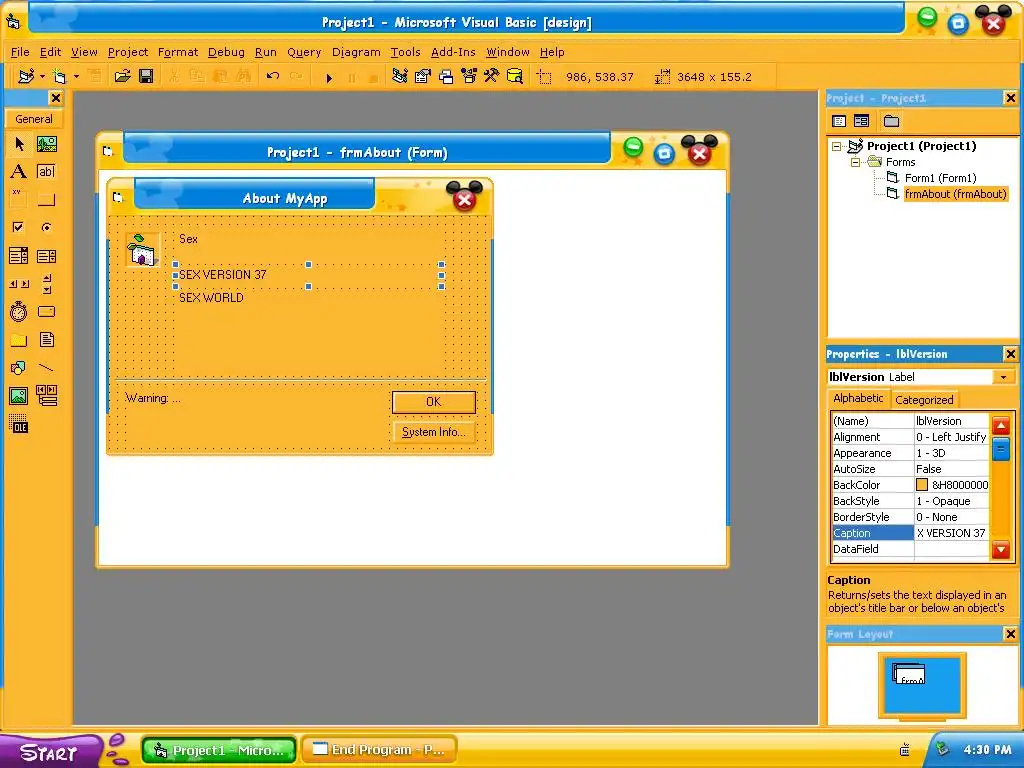Select Form1 (Form1) in project tree
Image resolution: width=1024 pixels, height=768 pixels.
tap(940, 178)
